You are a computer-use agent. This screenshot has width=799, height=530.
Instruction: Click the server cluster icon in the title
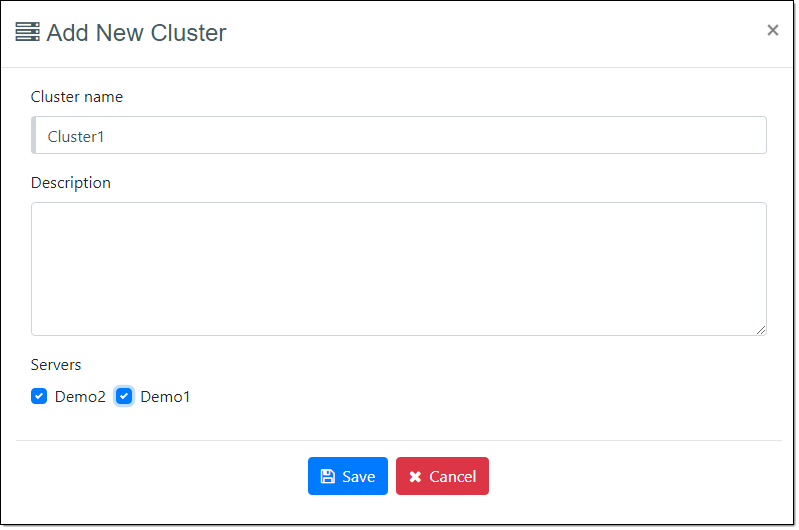(28, 32)
